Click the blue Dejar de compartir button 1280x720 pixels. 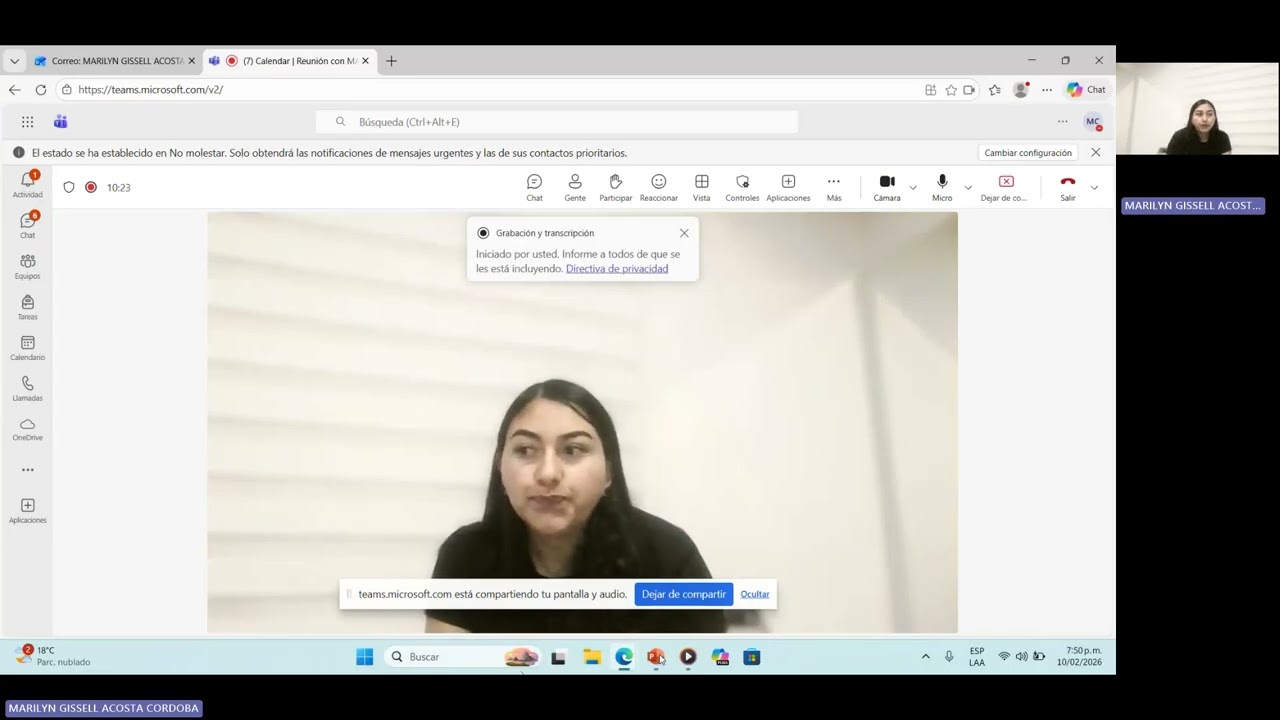coord(684,594)
